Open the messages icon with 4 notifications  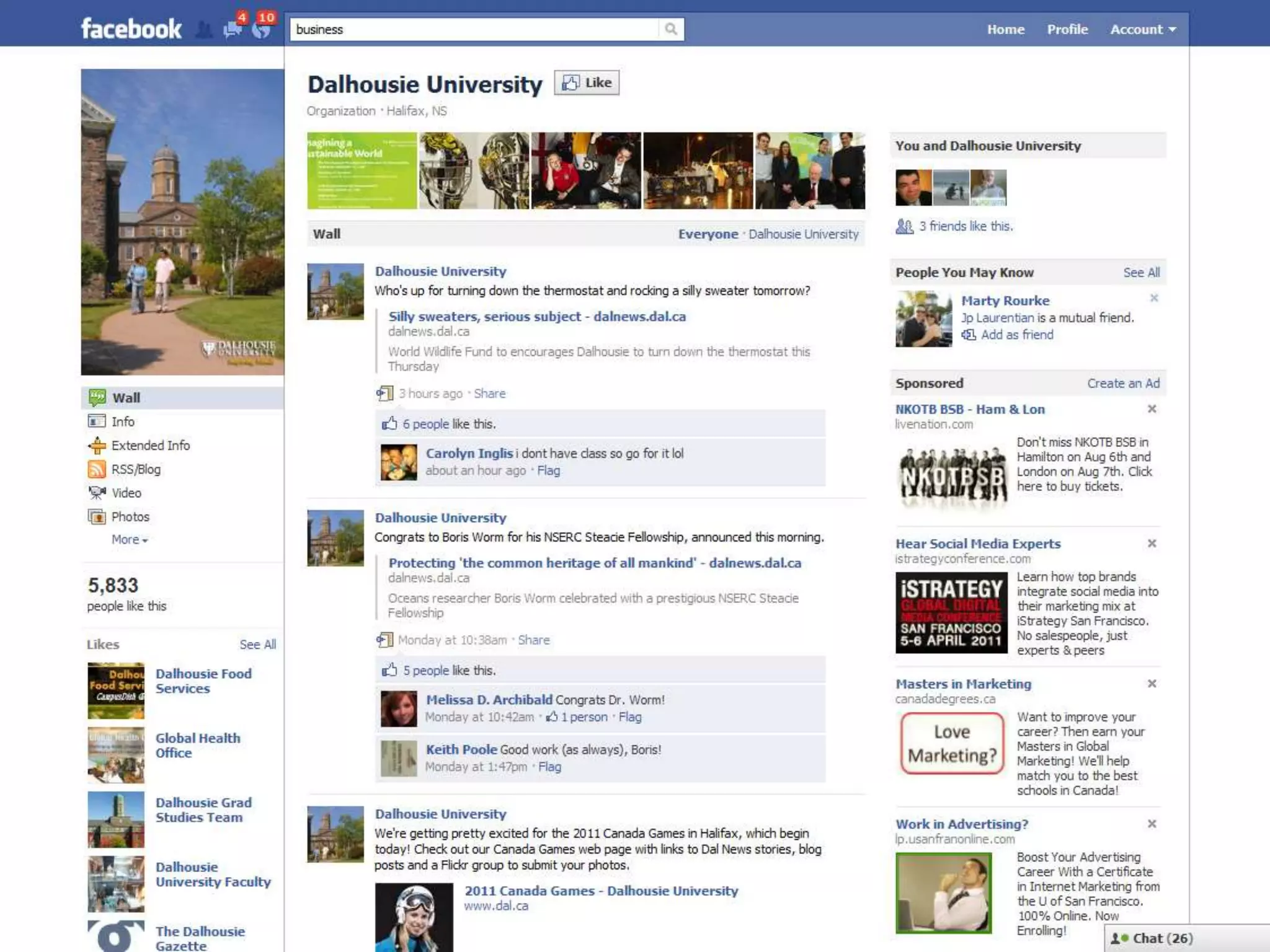pyautogui.click(x=233, y=29)
